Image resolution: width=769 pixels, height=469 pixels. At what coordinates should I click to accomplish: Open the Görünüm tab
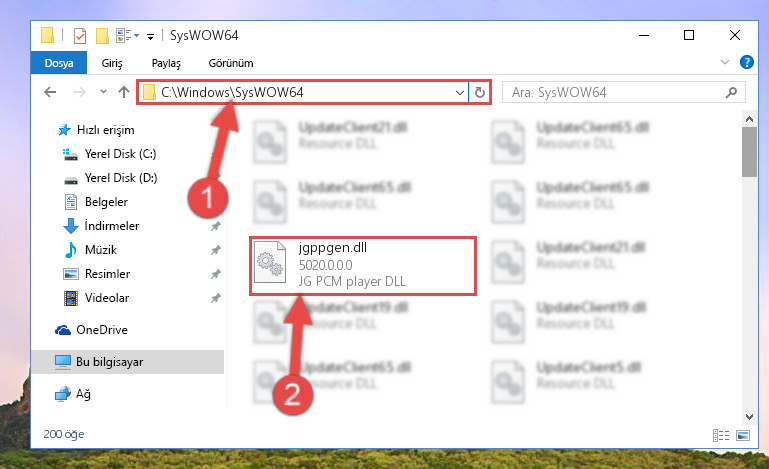point(231,63)
